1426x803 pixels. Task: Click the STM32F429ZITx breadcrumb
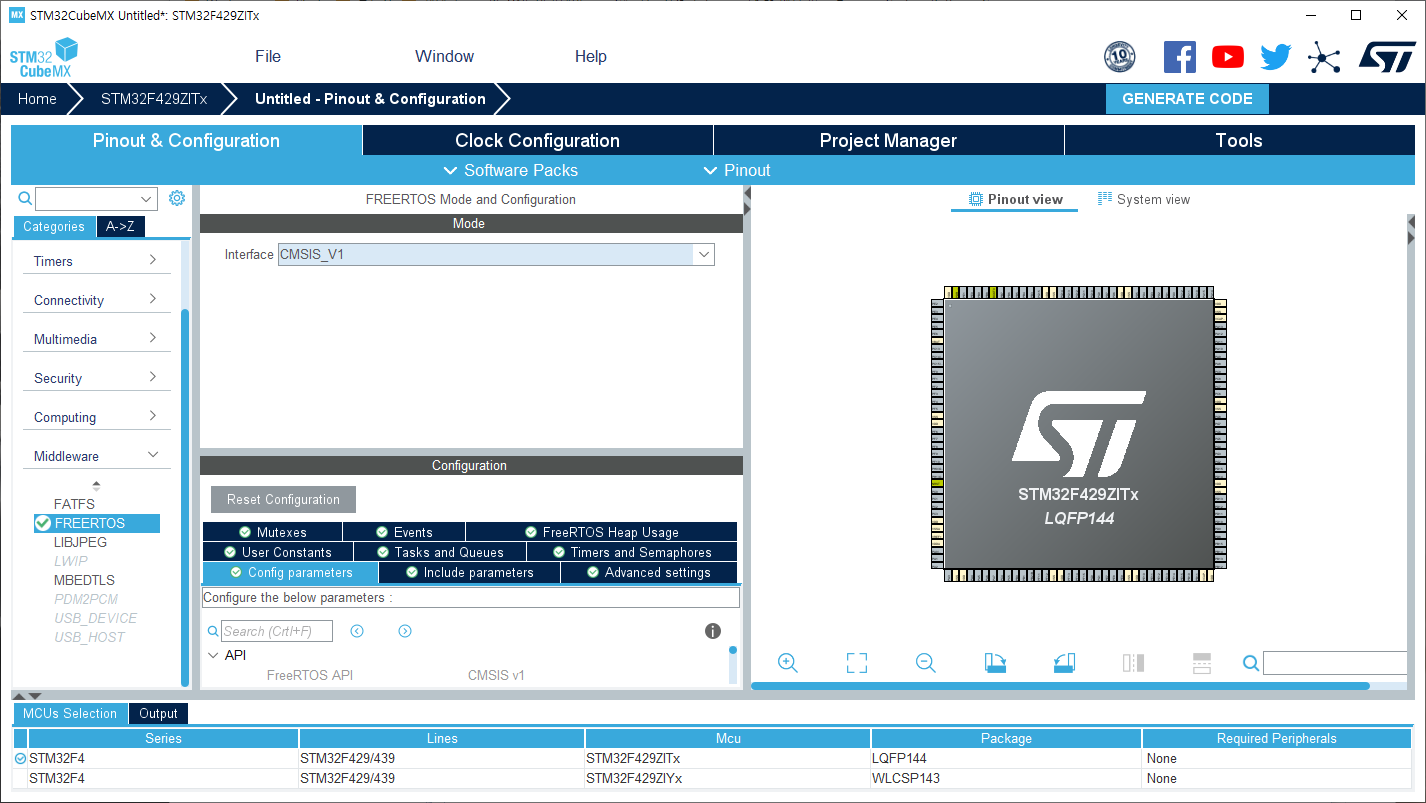point(154,99)
